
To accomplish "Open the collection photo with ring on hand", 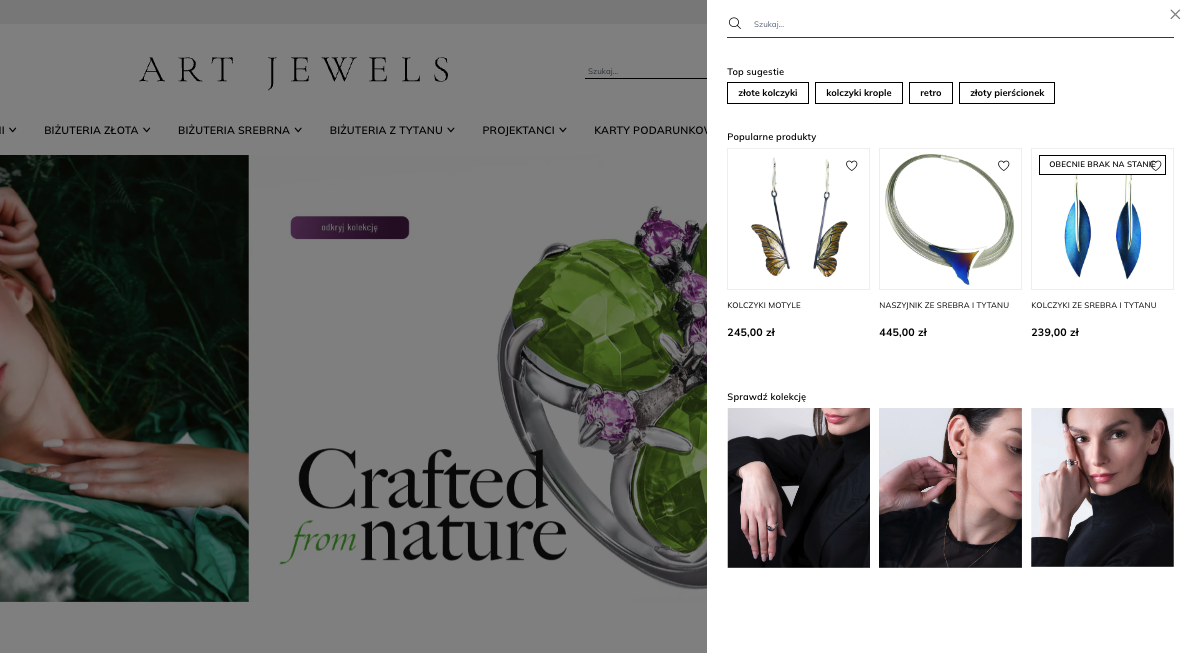I will [798, 488].
